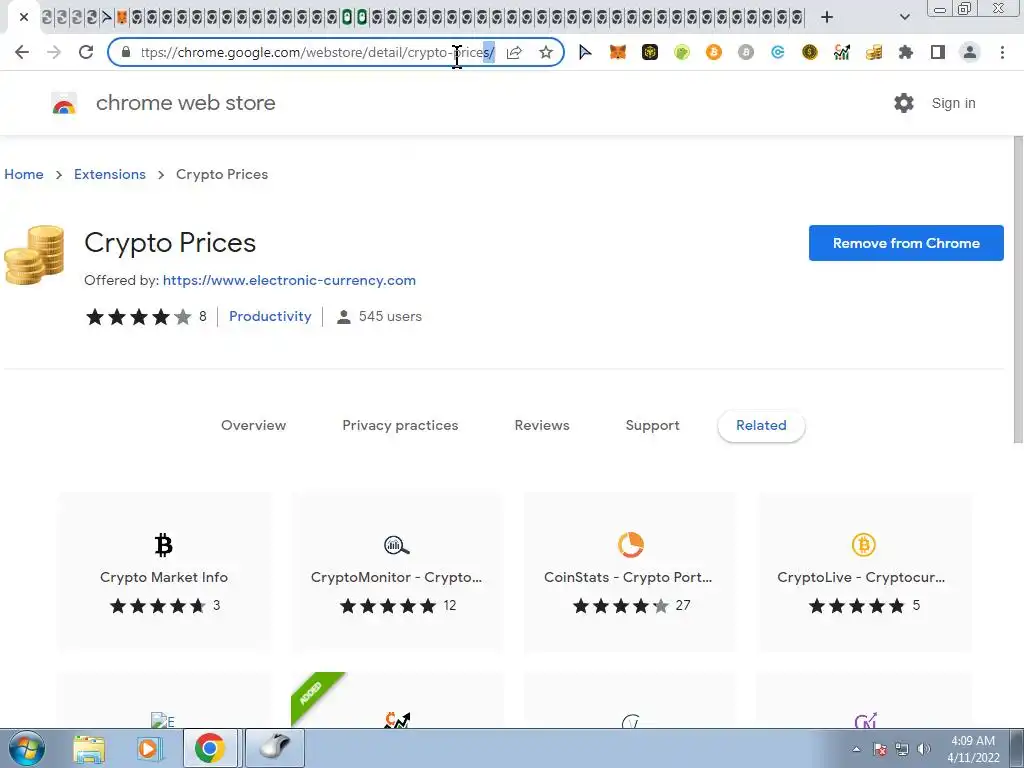Open the card with the green ADDED ribbon

(397, 700)
